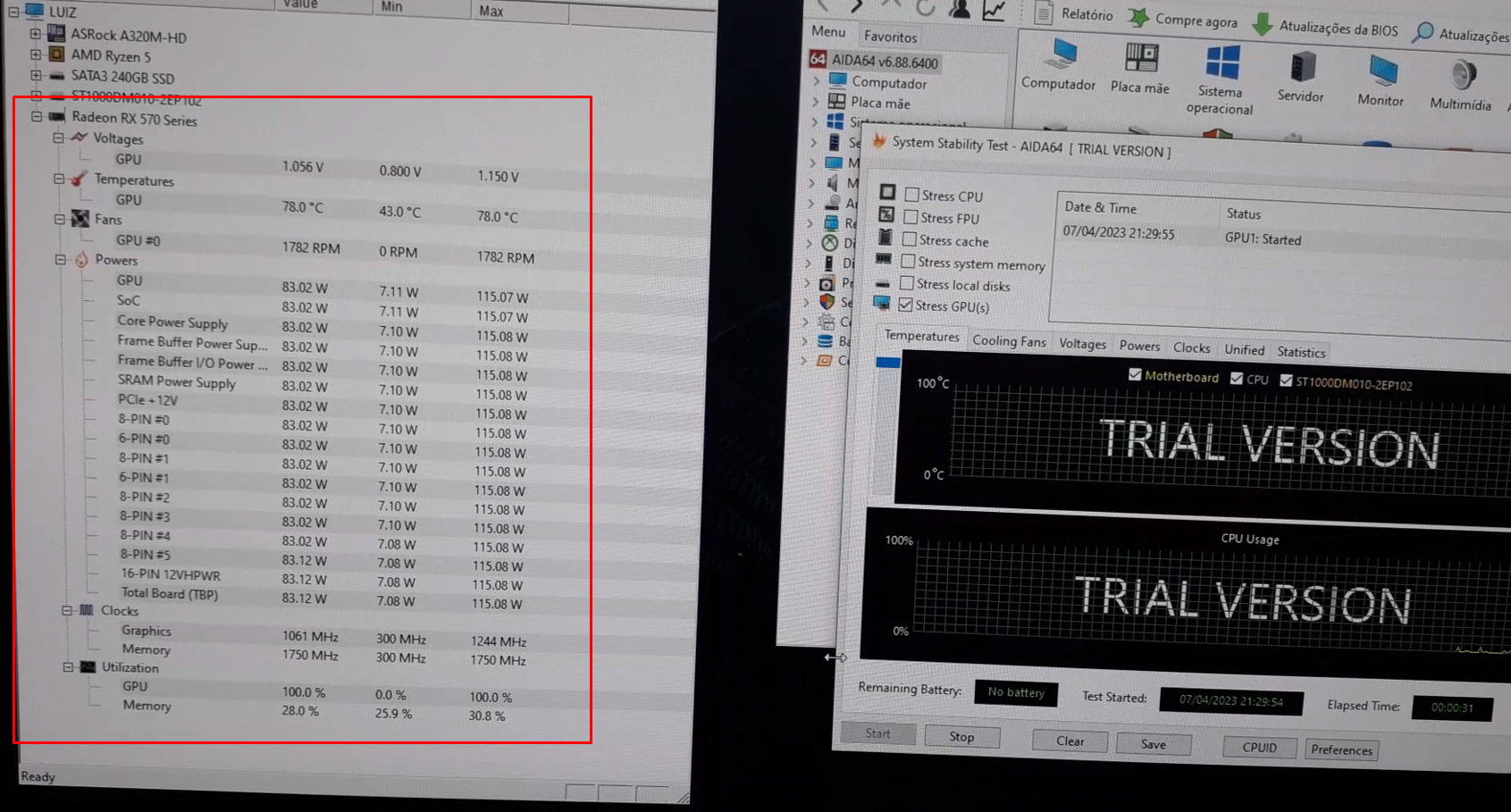Click the Voltages category icon
Screen dimensions: 1511x812
[x=79, y=137]
